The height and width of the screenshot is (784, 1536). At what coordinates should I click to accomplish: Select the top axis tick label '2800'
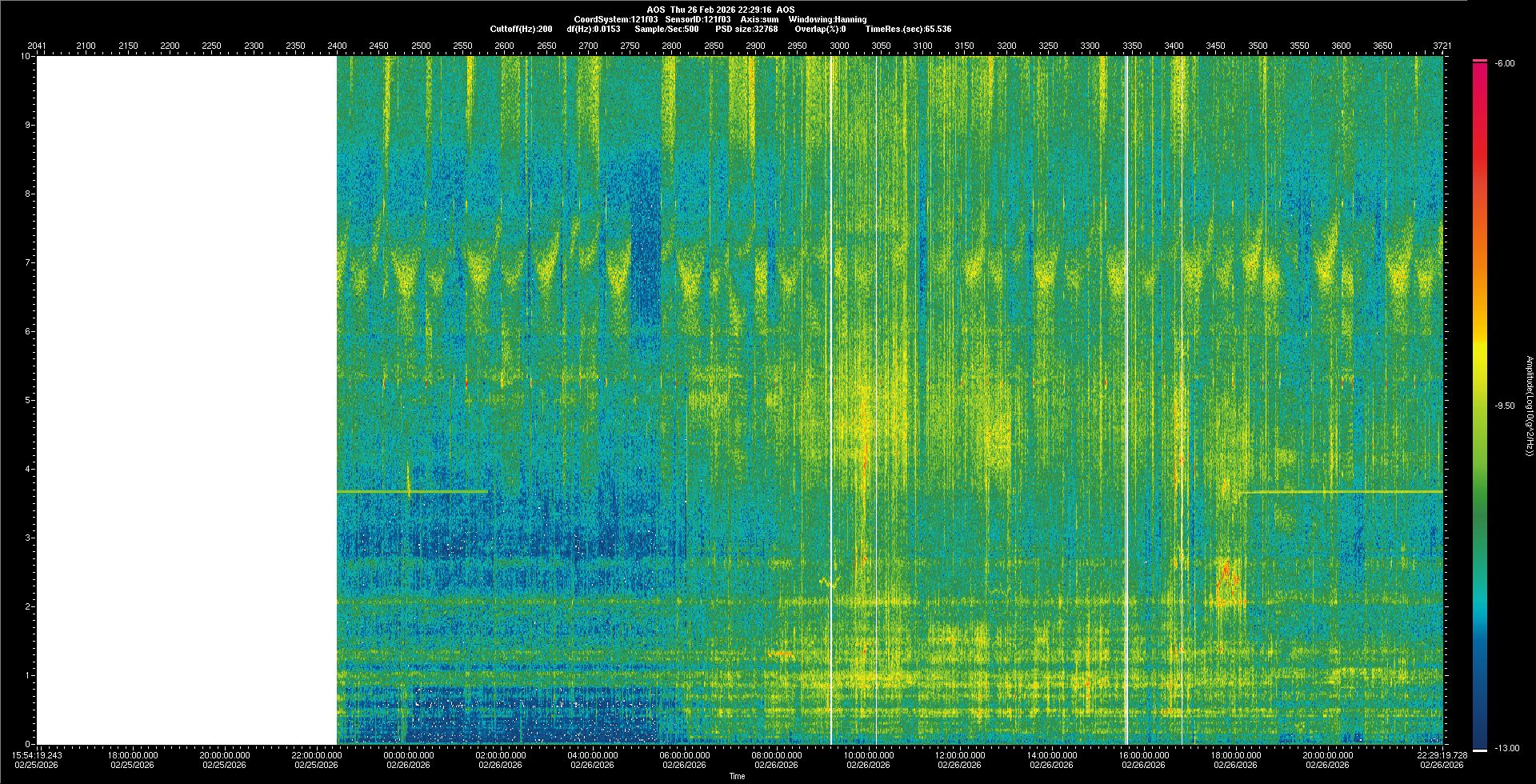point(672,46)
